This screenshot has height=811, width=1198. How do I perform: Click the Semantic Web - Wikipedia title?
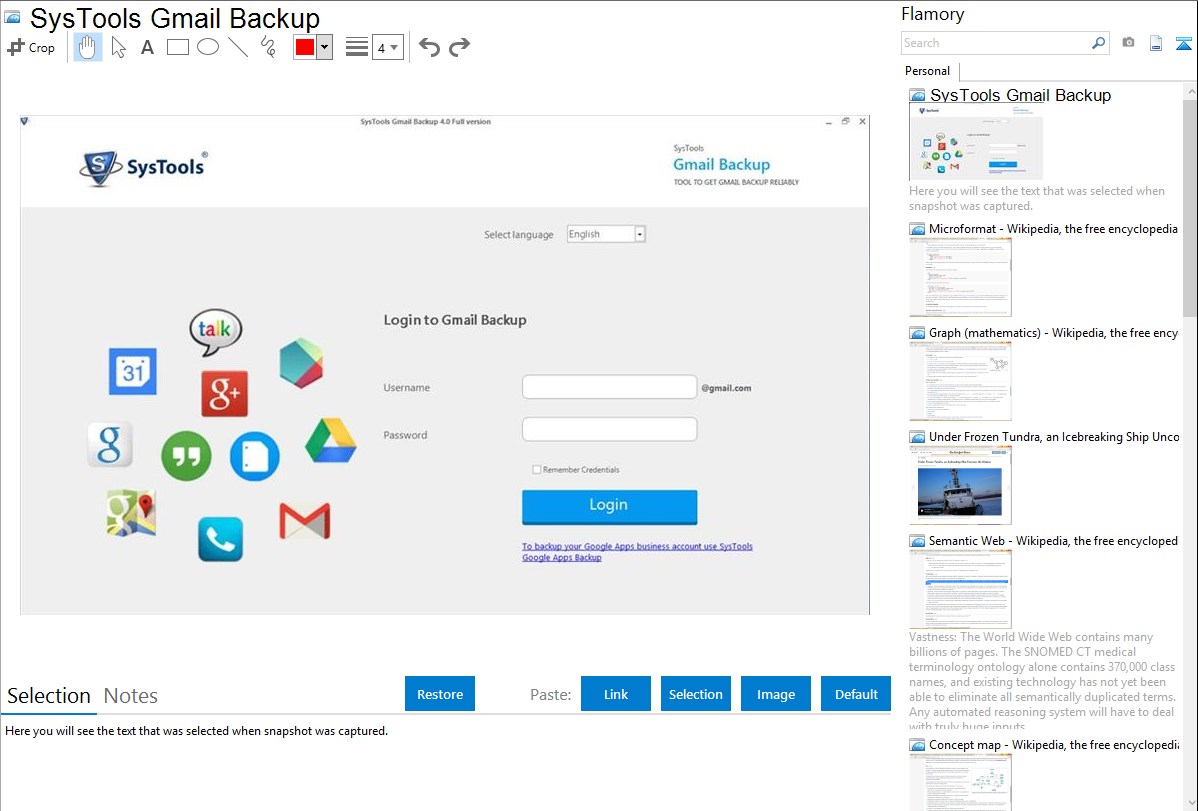[1053, 540]
